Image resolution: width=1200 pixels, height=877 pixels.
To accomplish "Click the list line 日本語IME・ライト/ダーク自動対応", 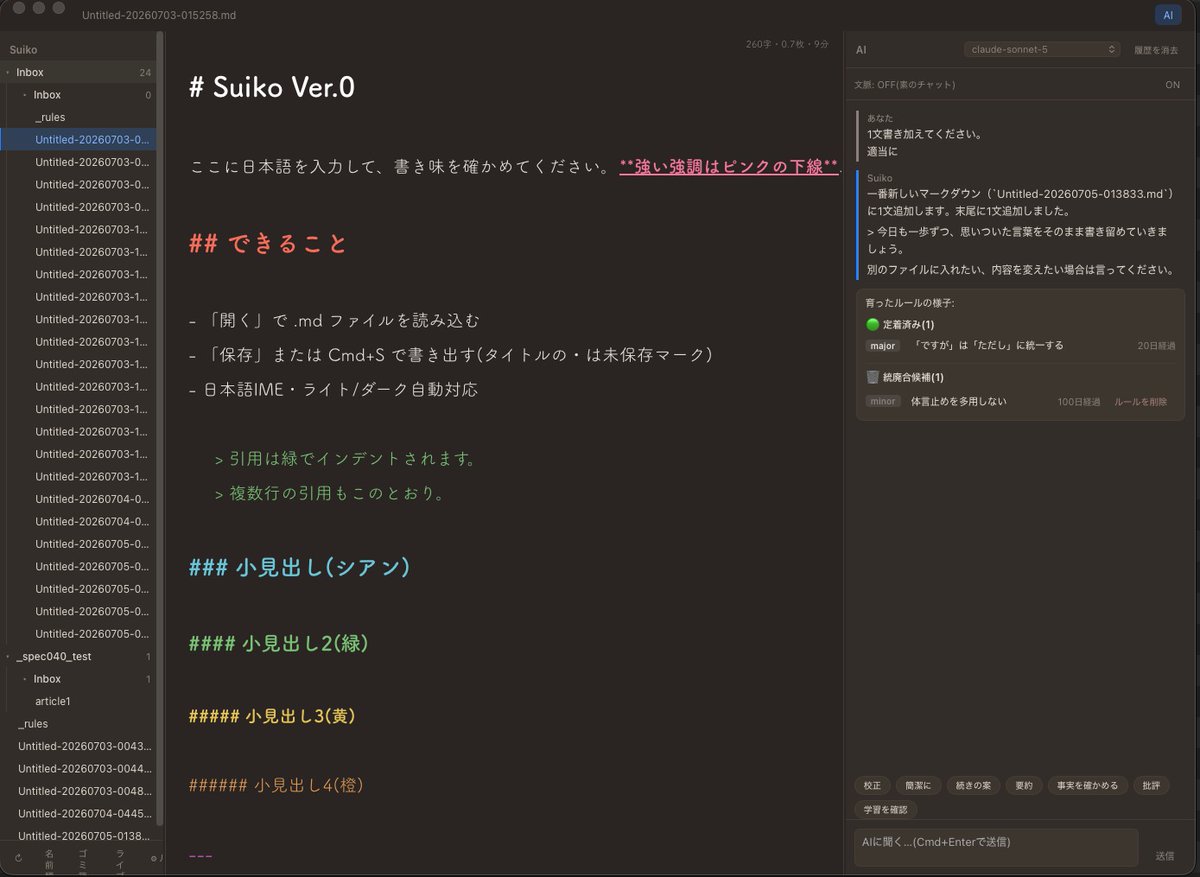I will 333,389.
